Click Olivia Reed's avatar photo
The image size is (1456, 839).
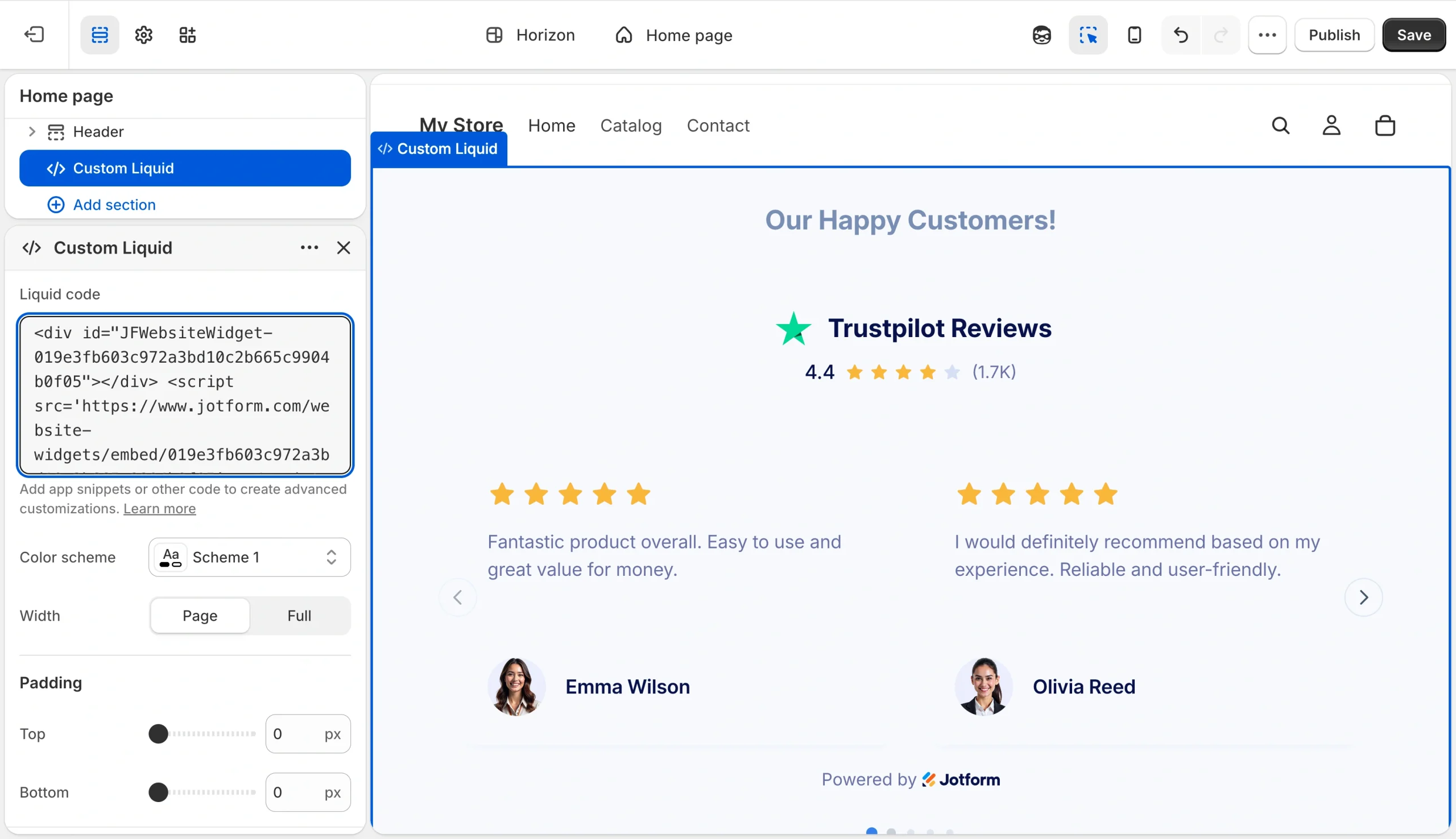tap(983, 687)
